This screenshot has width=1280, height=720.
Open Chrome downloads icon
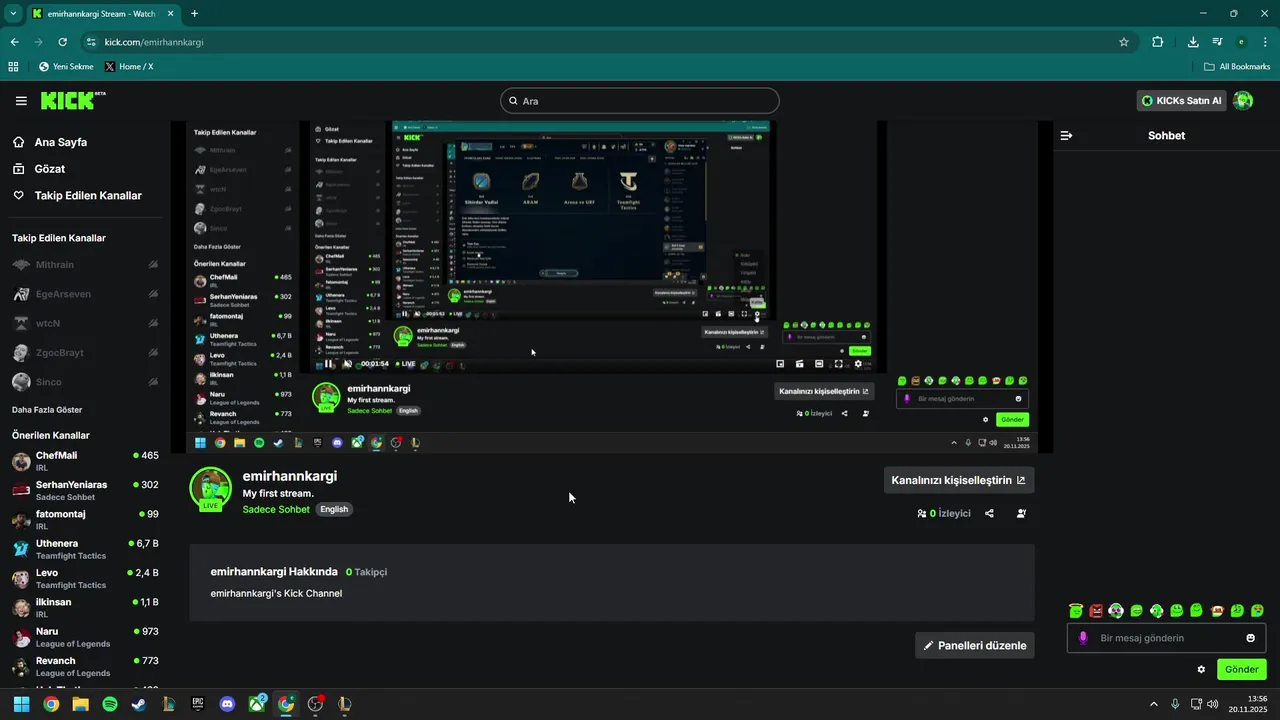click(x=1193, y=42)
